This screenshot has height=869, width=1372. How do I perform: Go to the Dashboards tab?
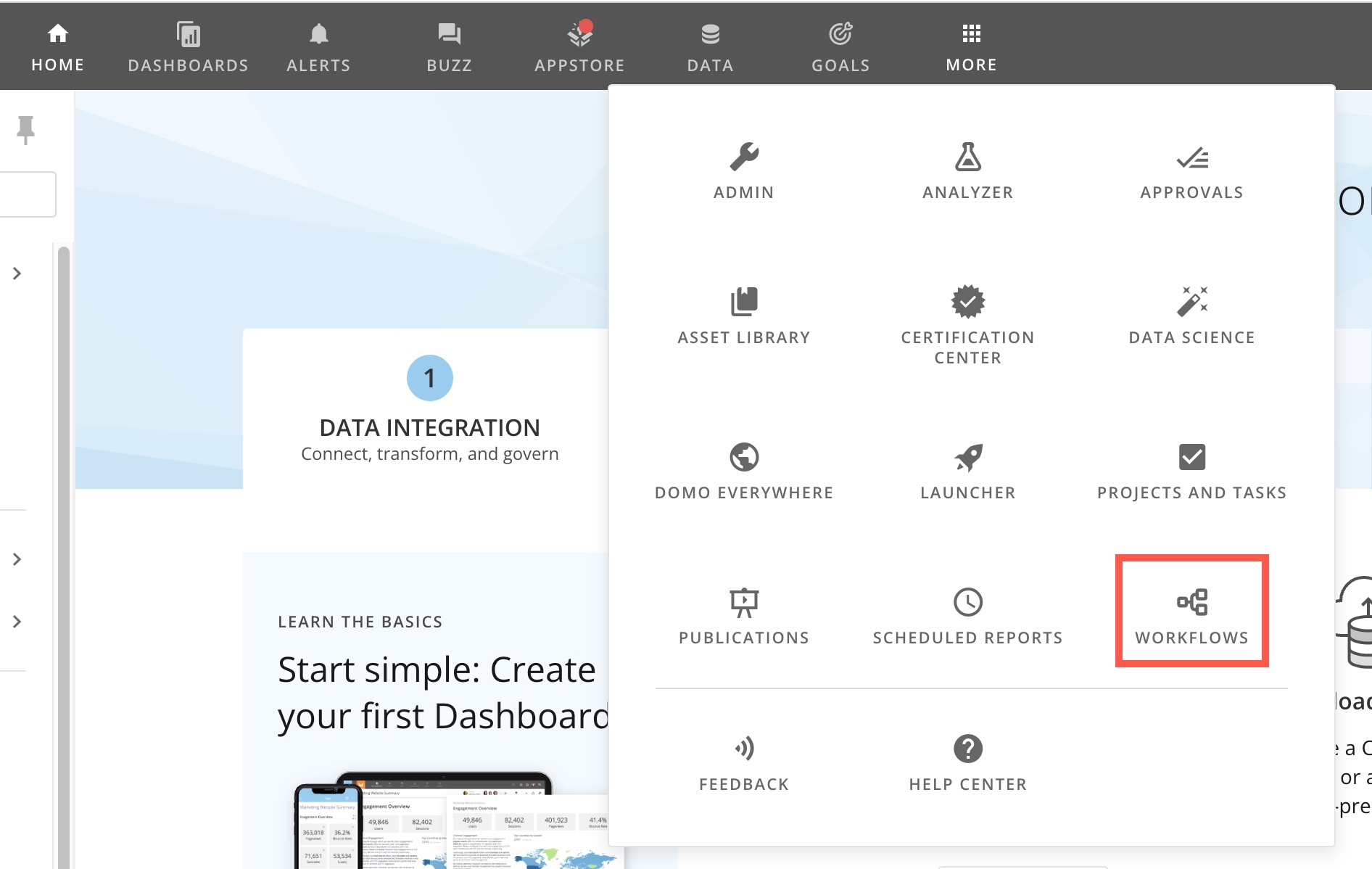tap(188, 47)
